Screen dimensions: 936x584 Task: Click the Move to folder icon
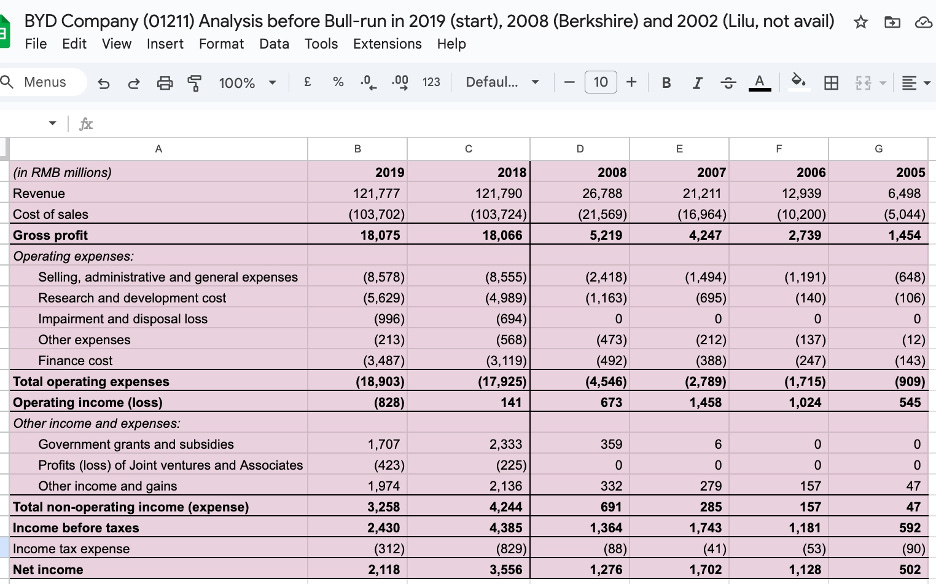890,22
